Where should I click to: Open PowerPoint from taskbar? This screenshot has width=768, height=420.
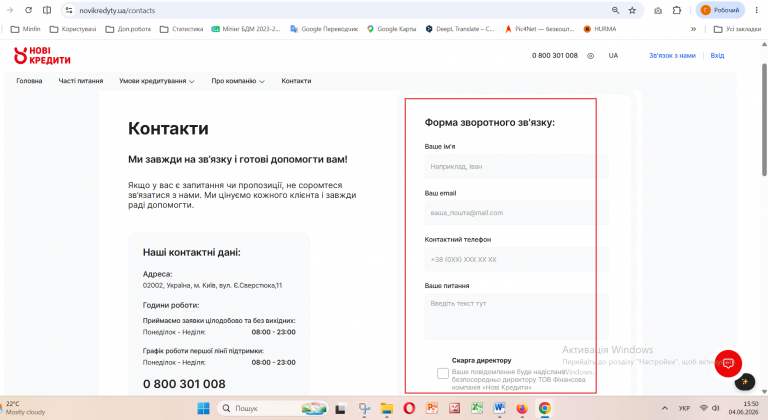click(x=432, y=408)
